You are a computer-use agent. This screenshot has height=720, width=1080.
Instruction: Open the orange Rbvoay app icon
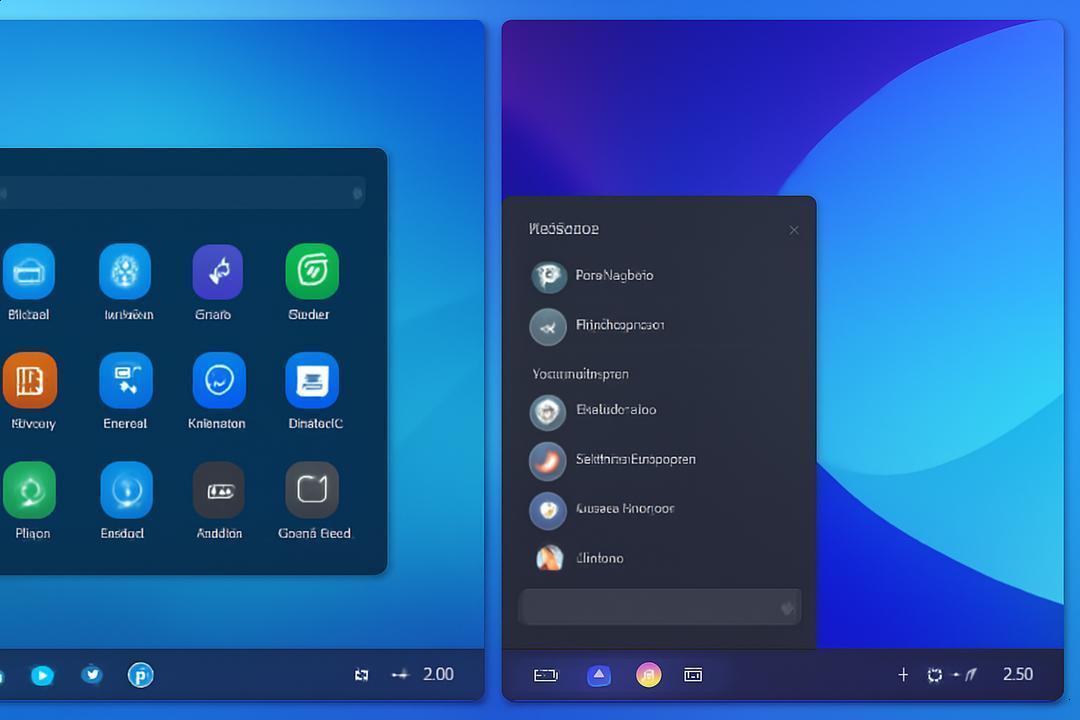coord(30,380)
